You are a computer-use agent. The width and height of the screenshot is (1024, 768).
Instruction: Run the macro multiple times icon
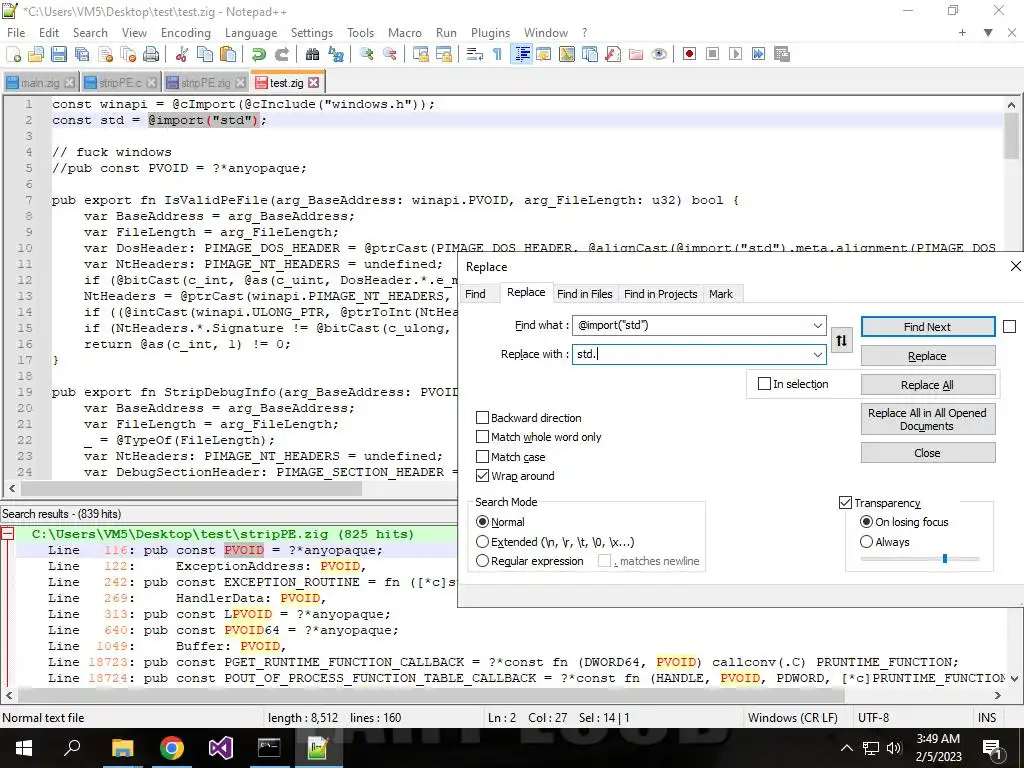[758, 54]
